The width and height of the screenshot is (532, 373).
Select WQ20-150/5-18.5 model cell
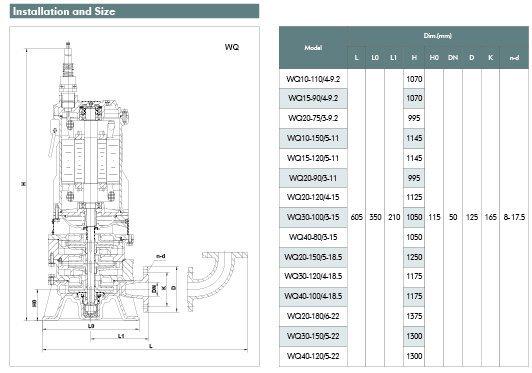point(313,257)
